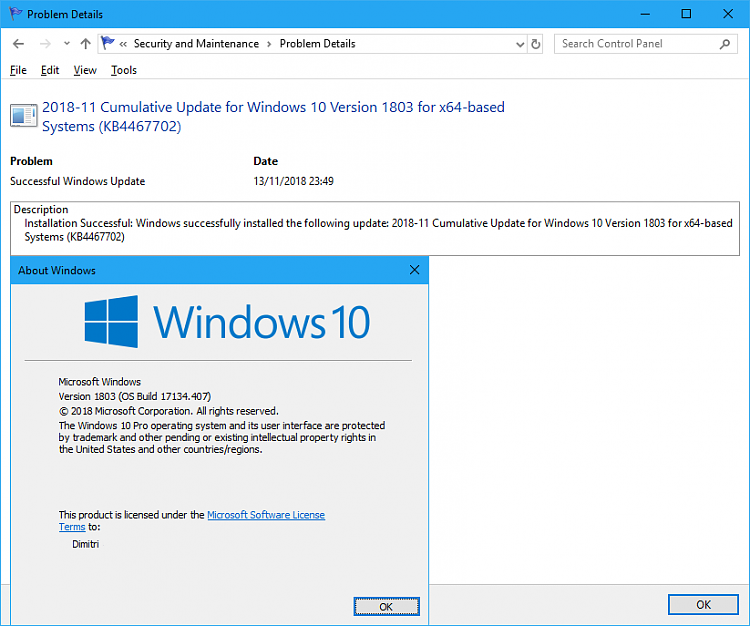Open the recent locations dropdown arrow
The width and height of the screenshot is (750, 626).
[x=67, y=44]
